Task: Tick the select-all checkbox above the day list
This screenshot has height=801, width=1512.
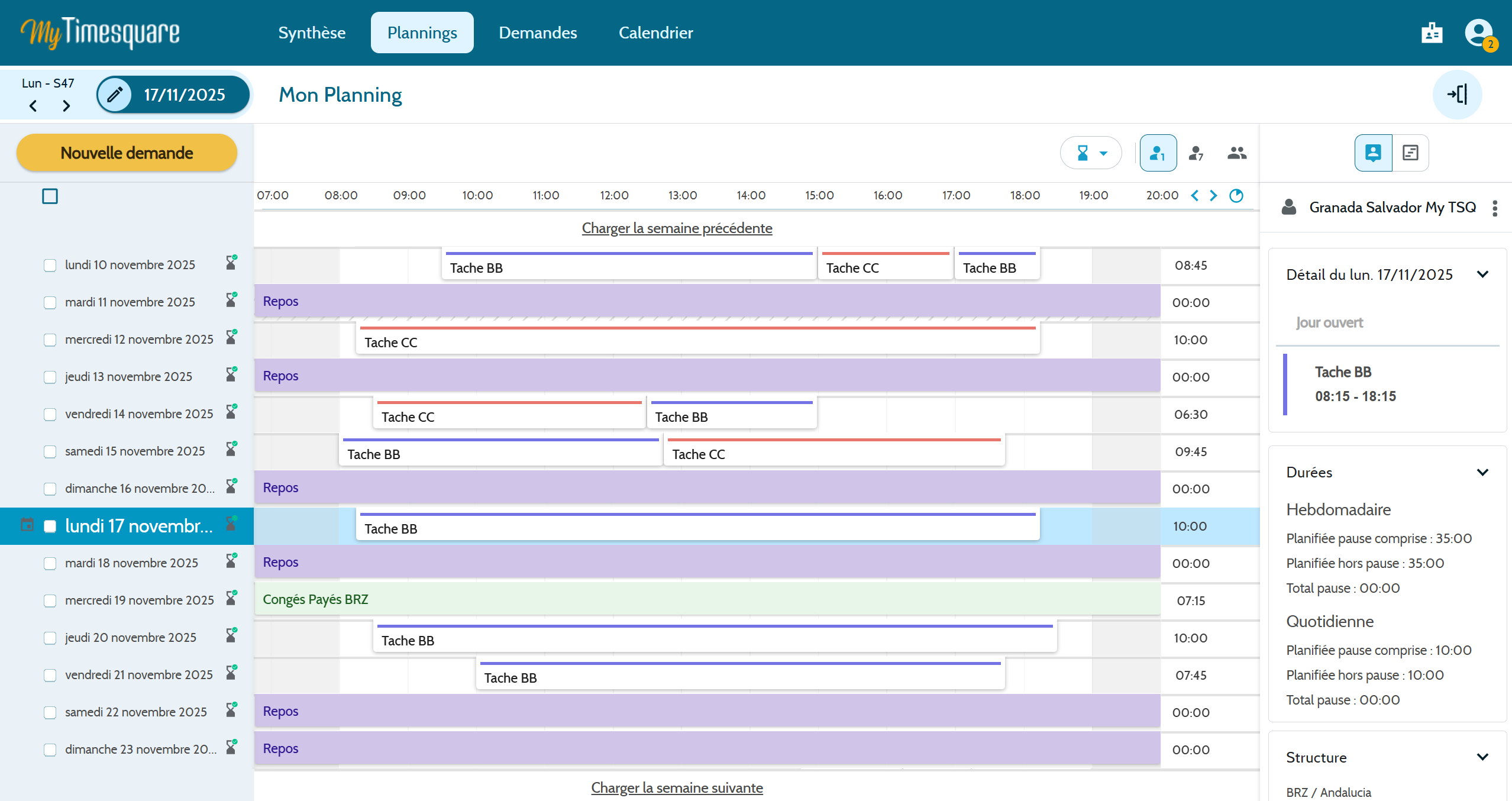Action: [50, 196]
